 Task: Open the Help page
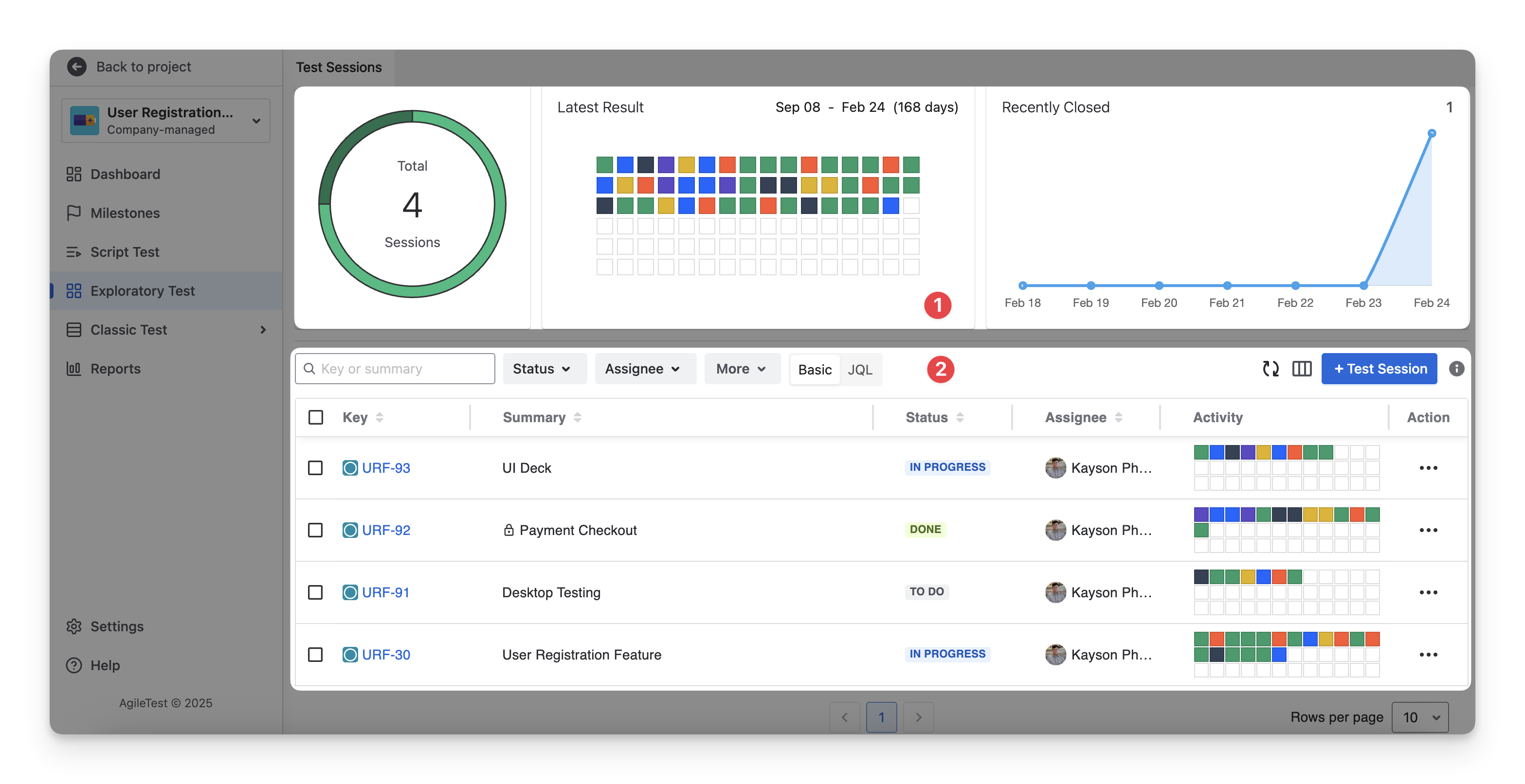[x=105, y=665]
